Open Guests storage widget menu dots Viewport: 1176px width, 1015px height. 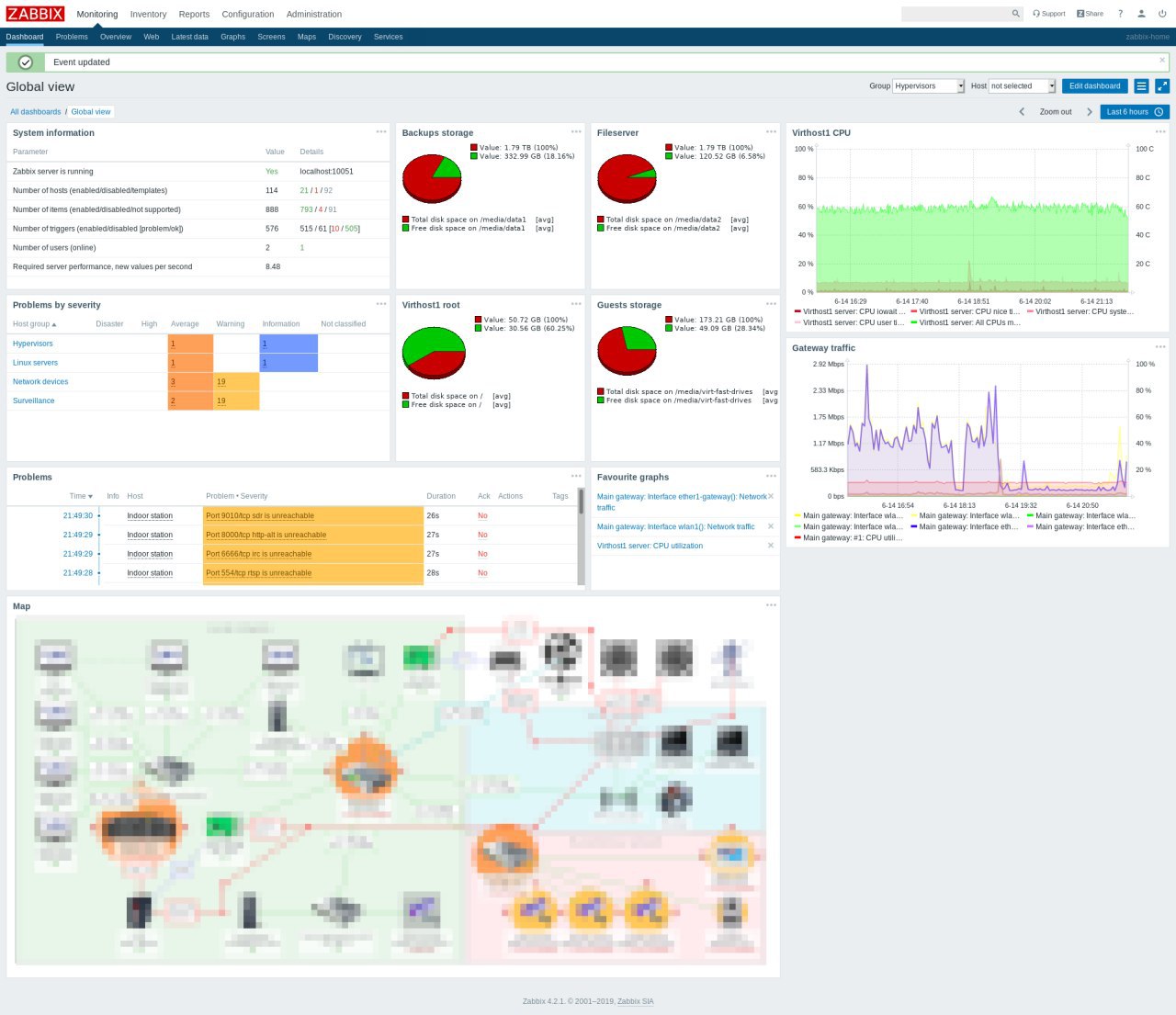[771, 304]
